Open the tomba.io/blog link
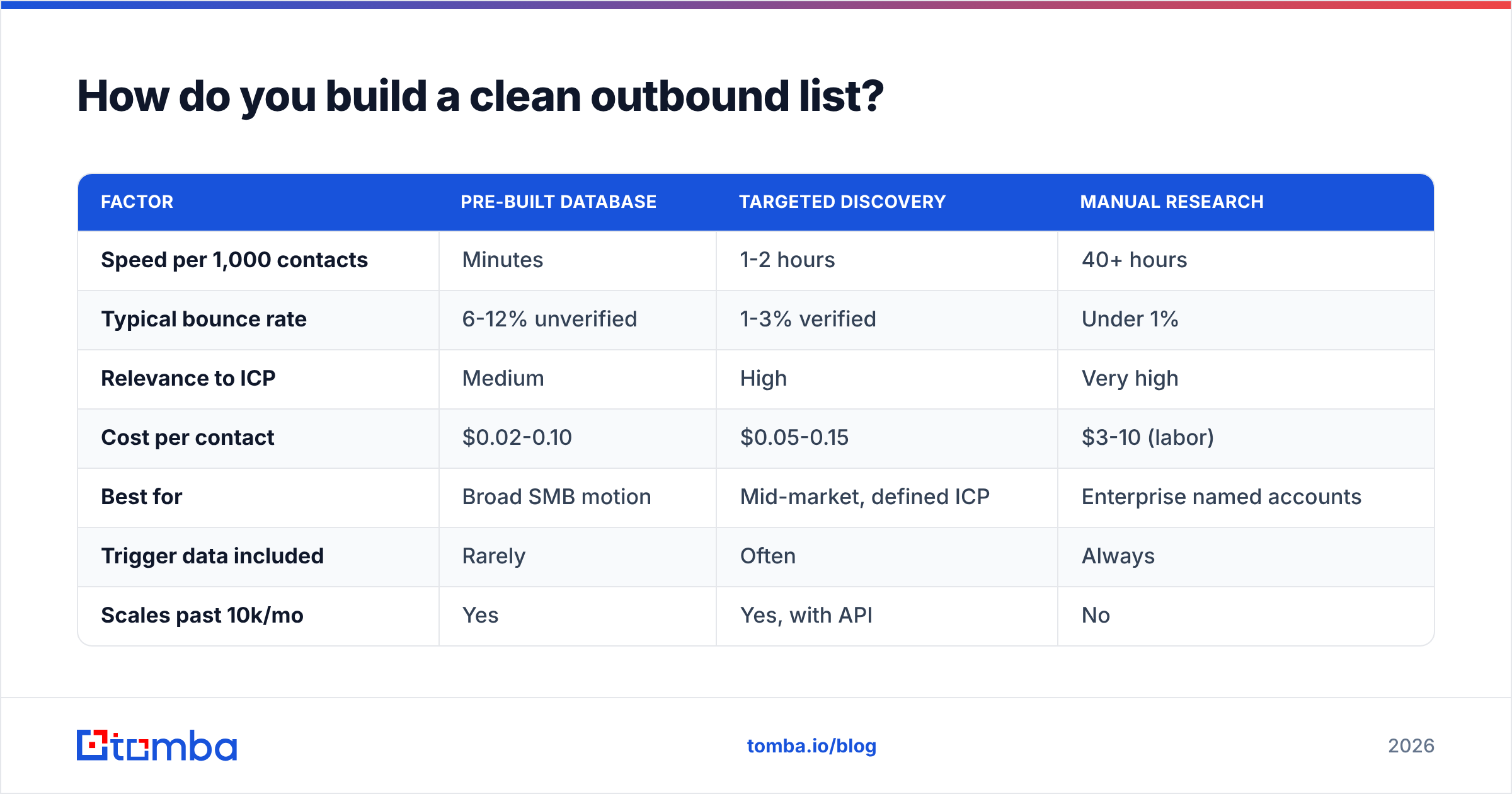 (811, 746)
